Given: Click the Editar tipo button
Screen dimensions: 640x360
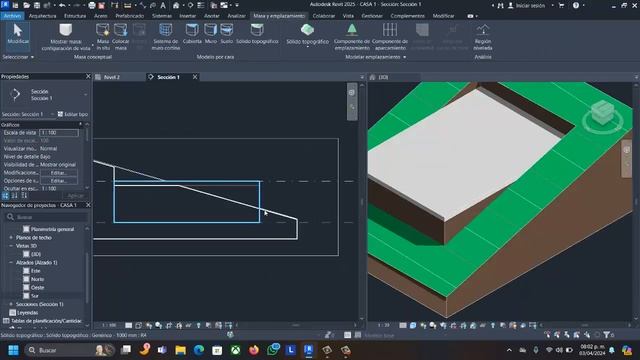Looking at the screenshot, I should (73, 114).
